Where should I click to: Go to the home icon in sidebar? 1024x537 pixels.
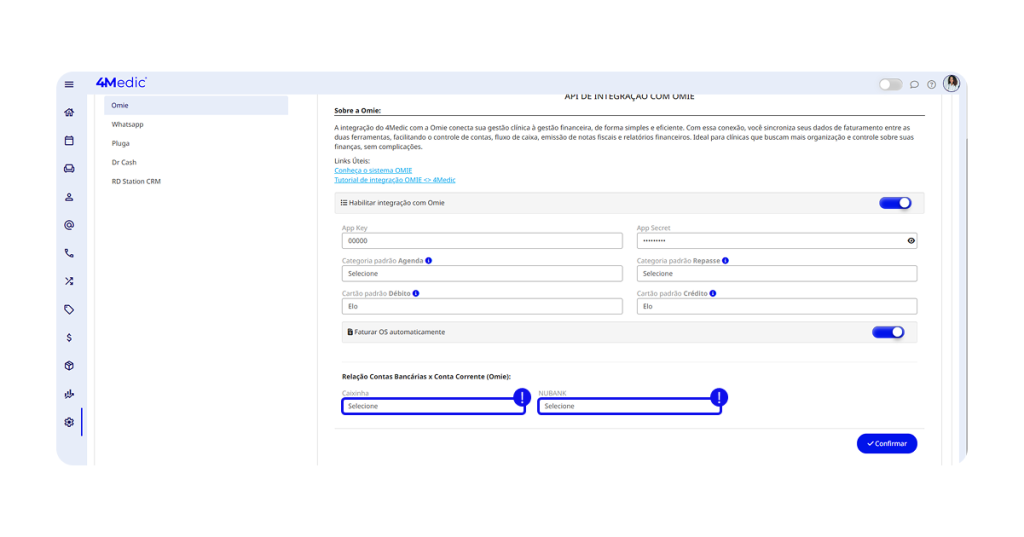click(x=69, y=113)
